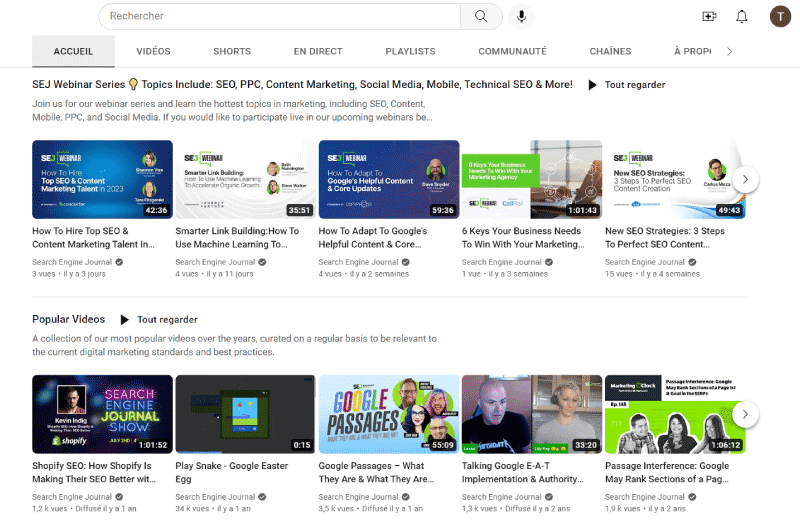Open thumbnail How To Hire Top SEO
This screenshot has height=530, width=800.
point(102,180)
